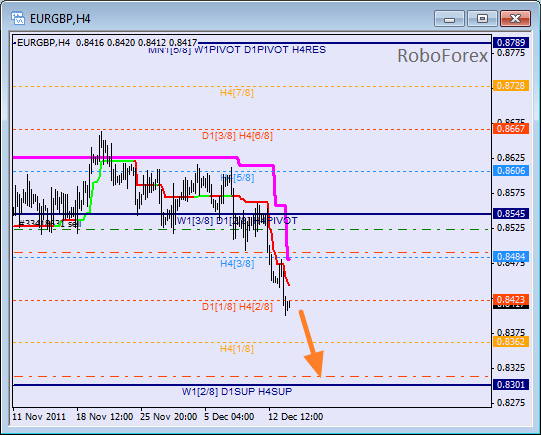Minimize the EURGBP chart window
This screenshot has width=541, height=435.
point(450,19)
